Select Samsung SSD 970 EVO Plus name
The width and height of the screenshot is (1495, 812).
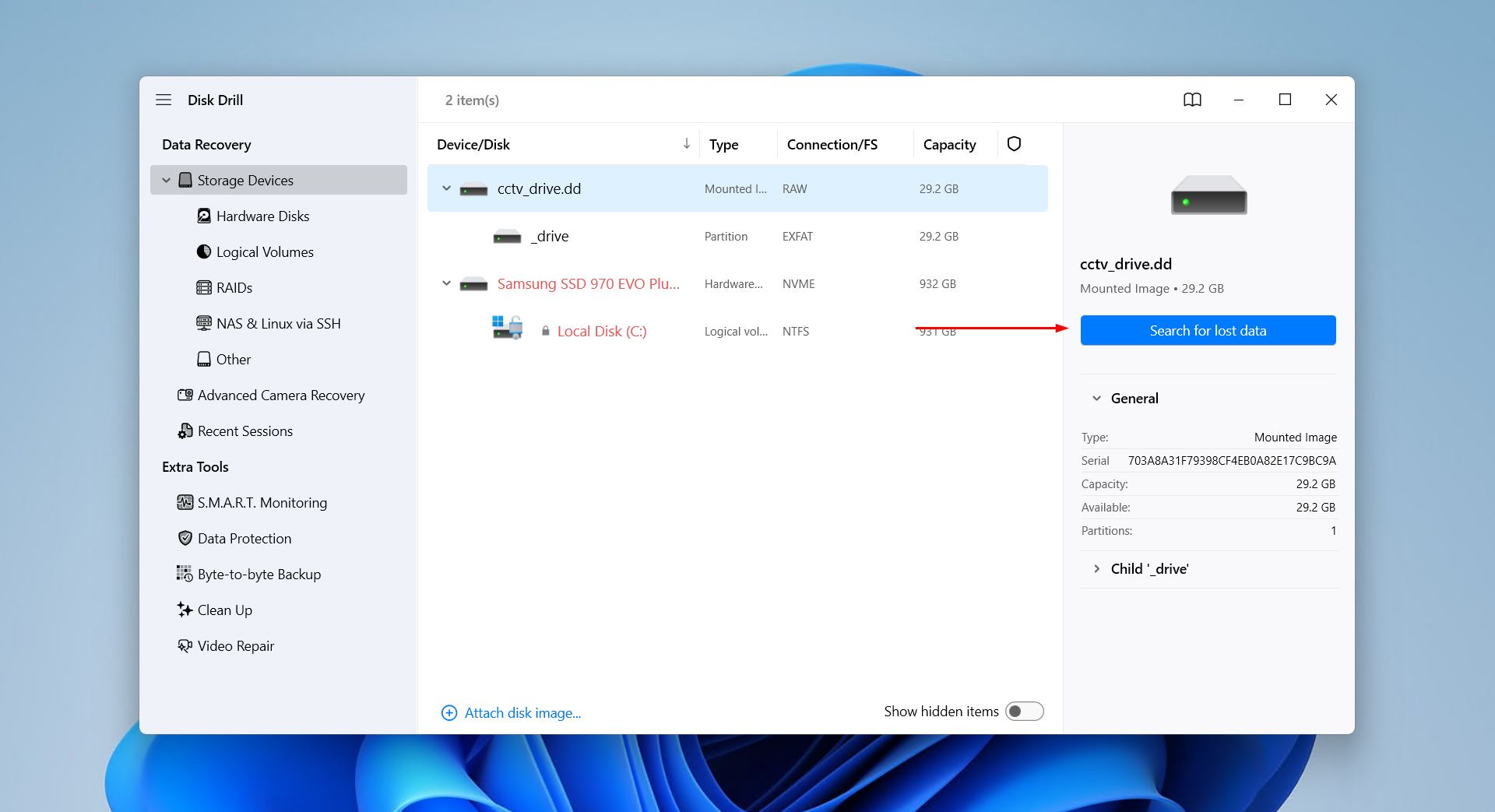(589, 283)
